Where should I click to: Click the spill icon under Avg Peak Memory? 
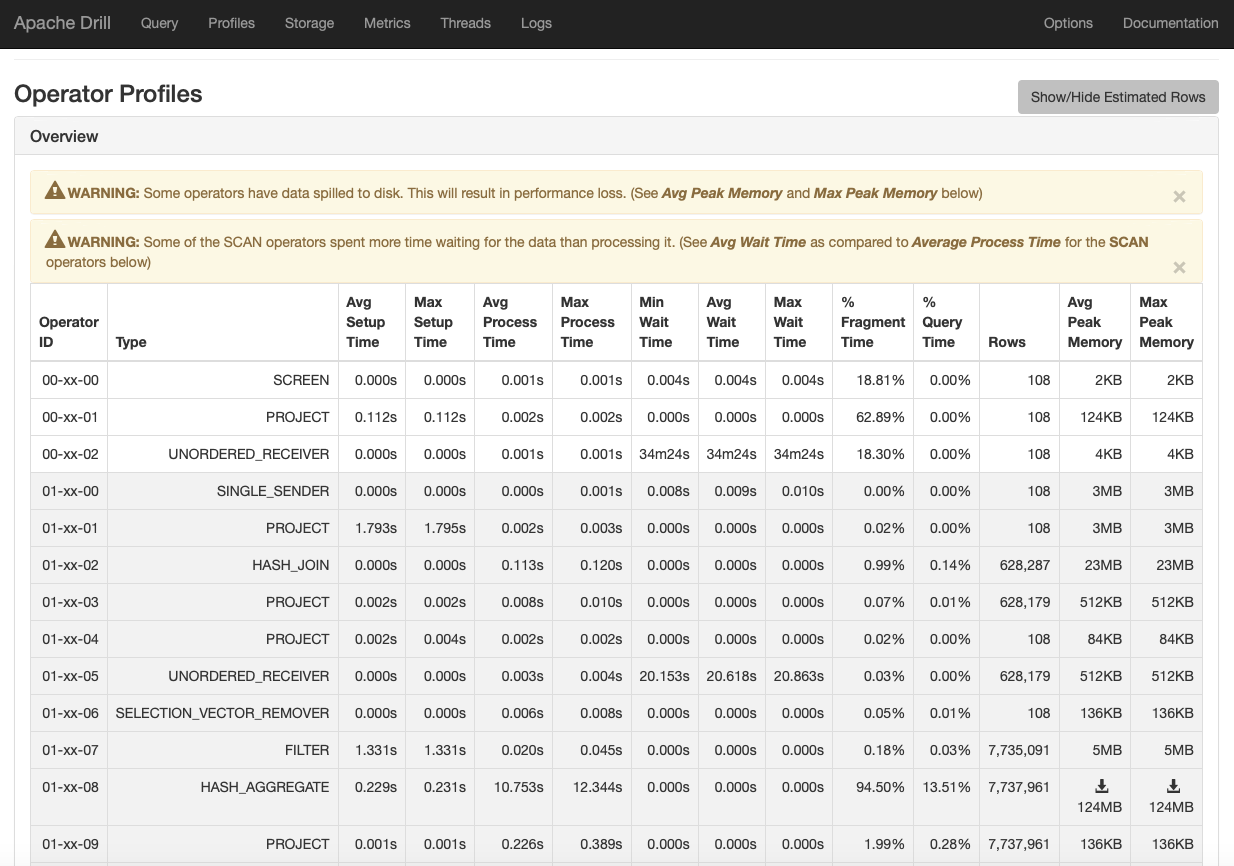pyautogui.click(x=1102, y=786)
